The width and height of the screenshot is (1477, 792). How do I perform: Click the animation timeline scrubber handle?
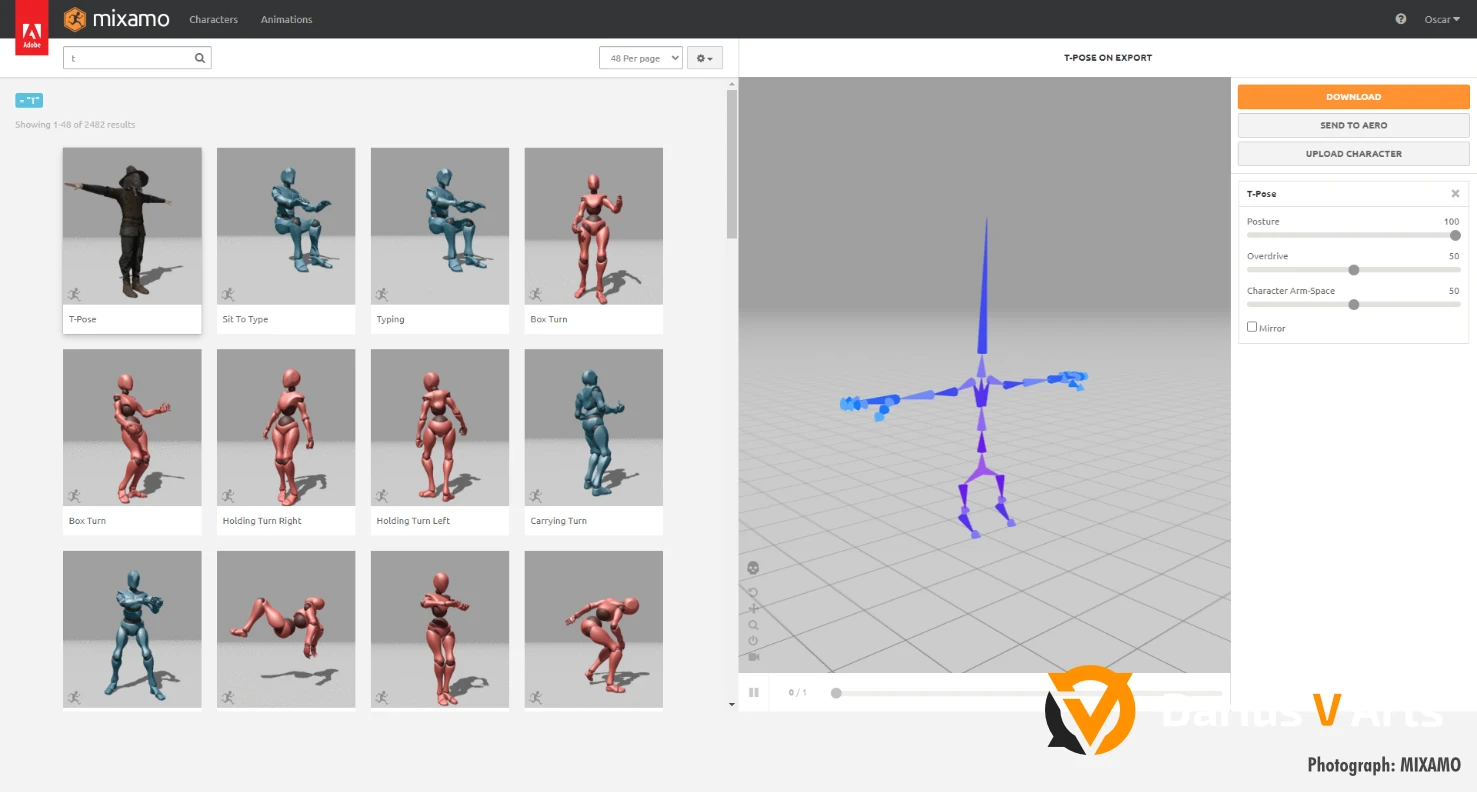tap(836, 693)
